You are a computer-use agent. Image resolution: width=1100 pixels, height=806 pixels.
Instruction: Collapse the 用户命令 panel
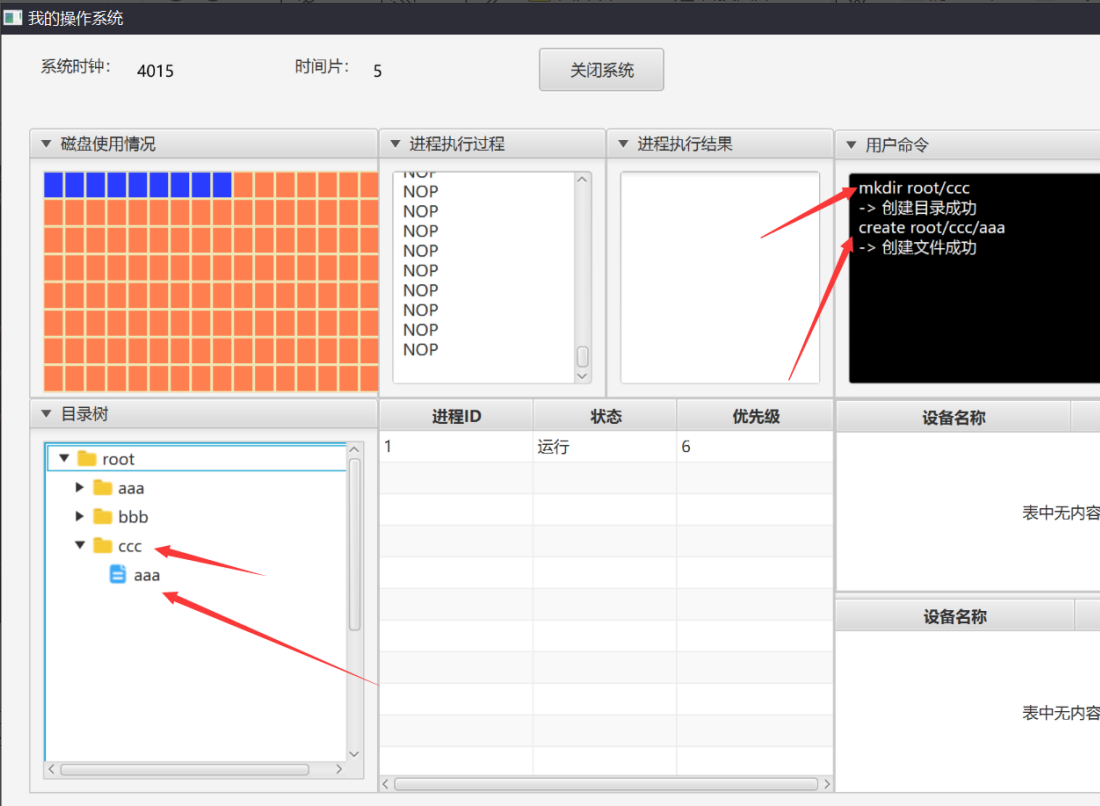[851, 145]
